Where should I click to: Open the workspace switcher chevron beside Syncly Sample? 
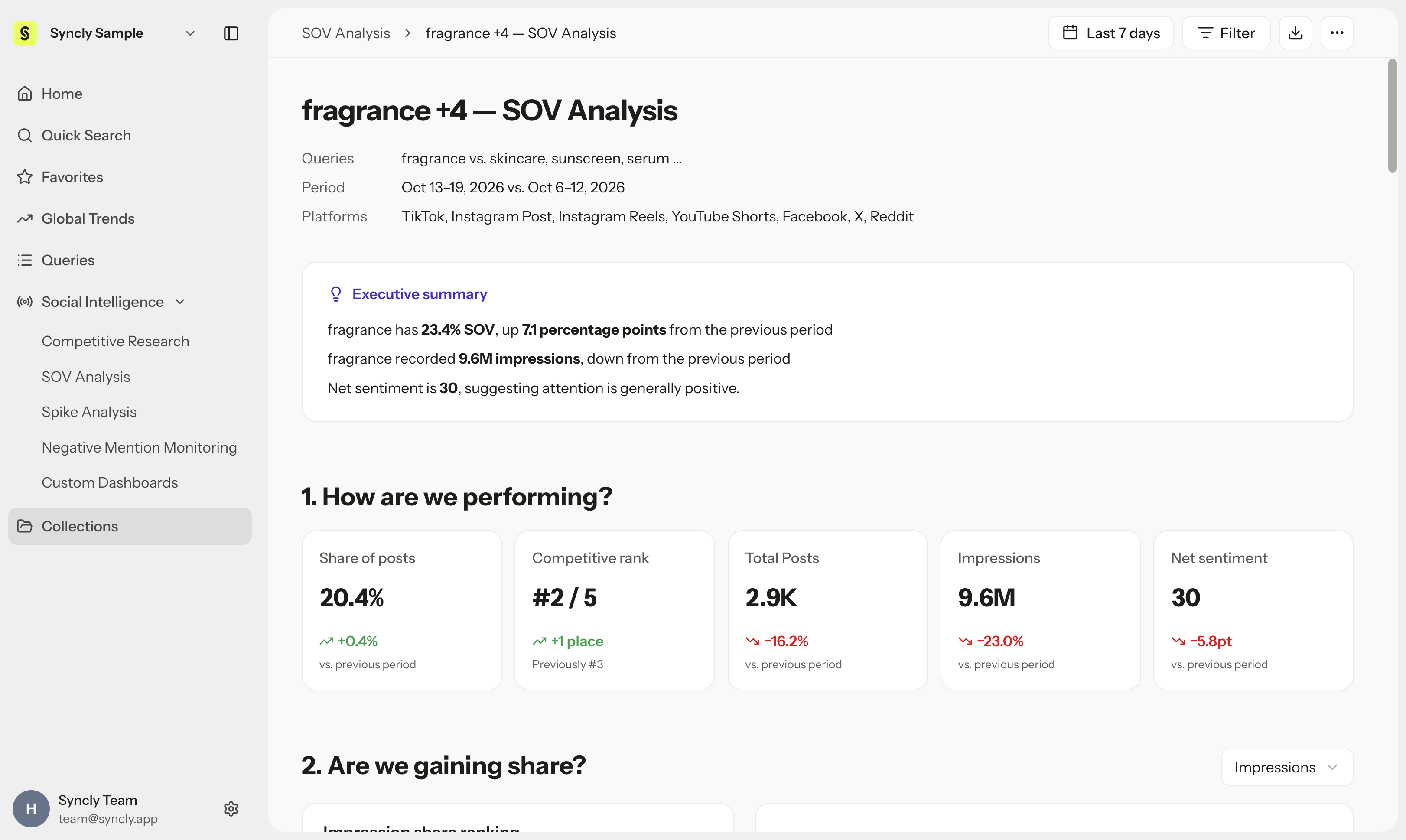click(x=190, y=33)
